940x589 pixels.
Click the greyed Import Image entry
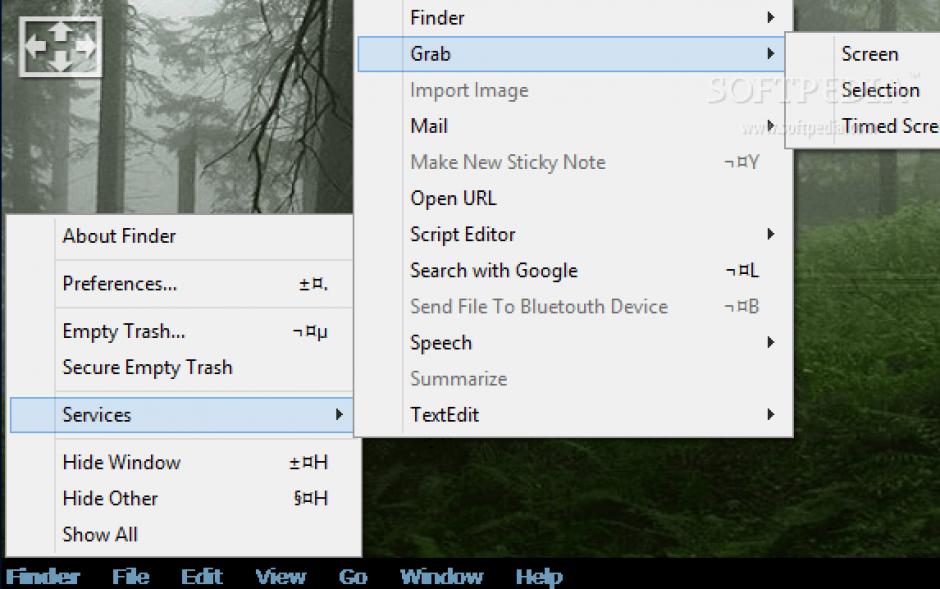pyautogui.click(x=571, y=90)
